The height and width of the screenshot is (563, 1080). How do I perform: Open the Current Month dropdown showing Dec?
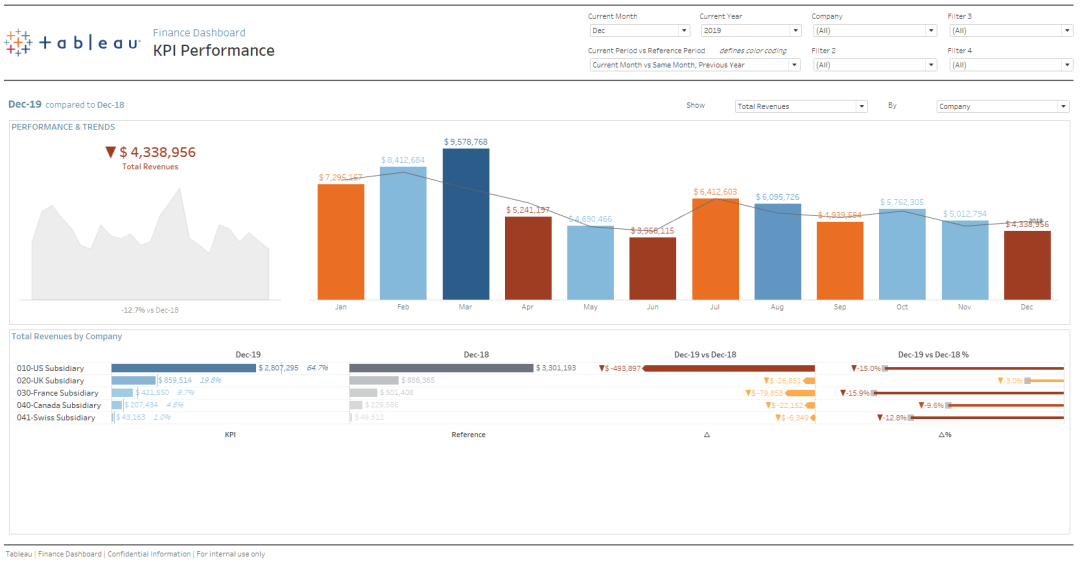(640, 30)
